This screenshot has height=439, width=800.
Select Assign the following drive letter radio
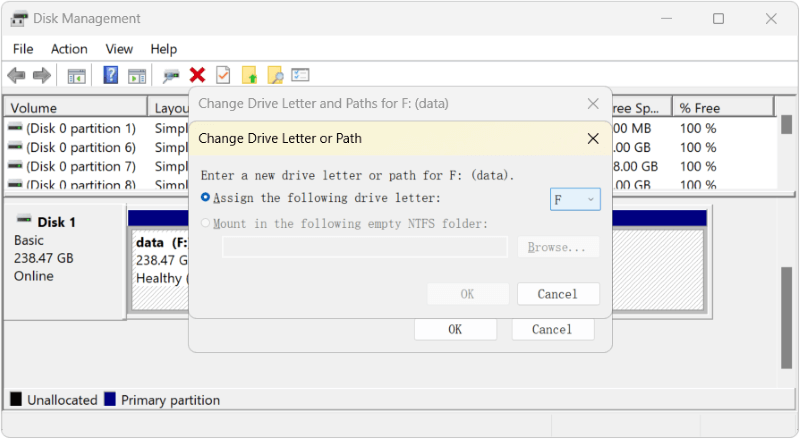coord(205,197)
